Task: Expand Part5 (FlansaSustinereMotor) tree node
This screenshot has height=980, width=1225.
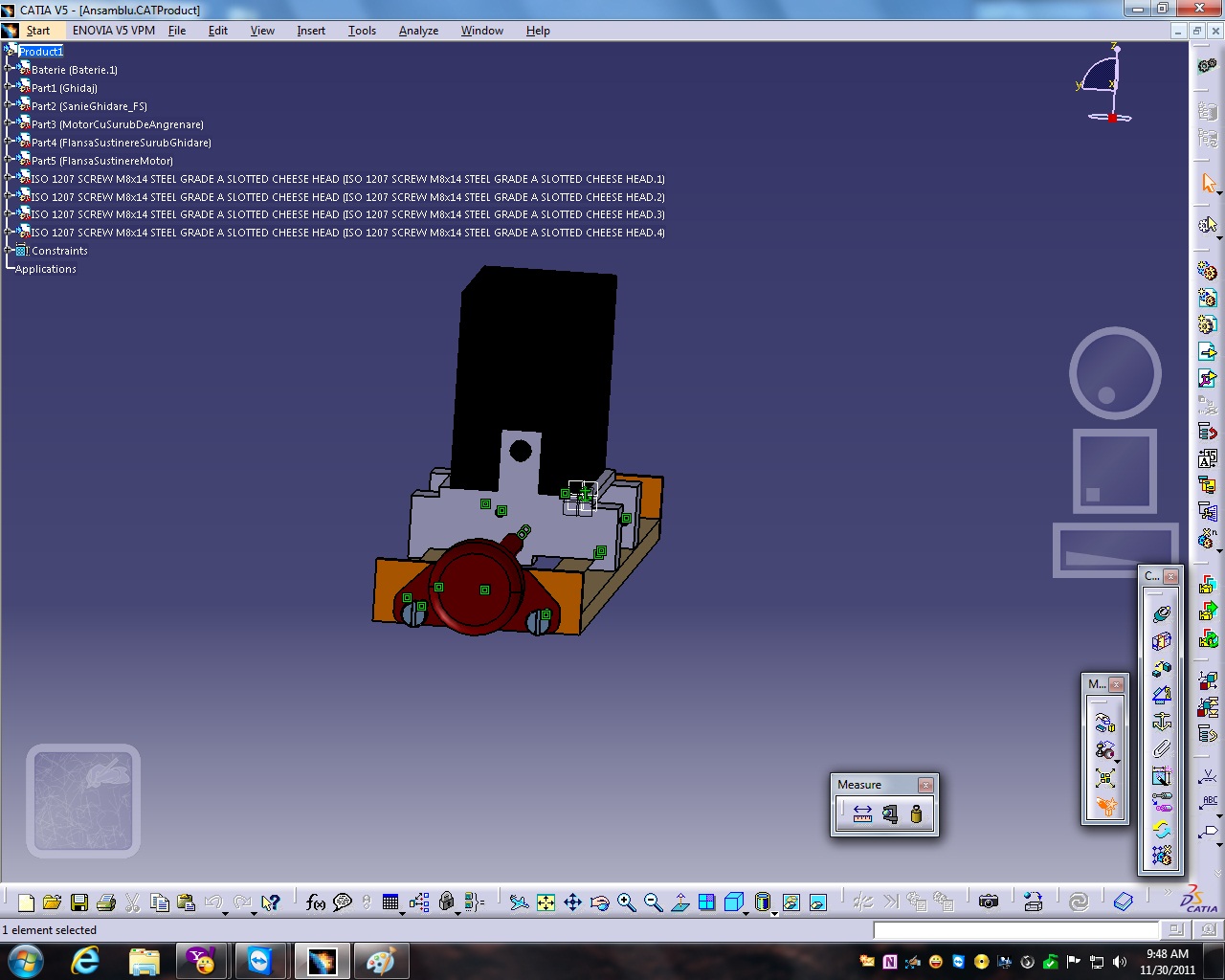Action: point(9,160)
